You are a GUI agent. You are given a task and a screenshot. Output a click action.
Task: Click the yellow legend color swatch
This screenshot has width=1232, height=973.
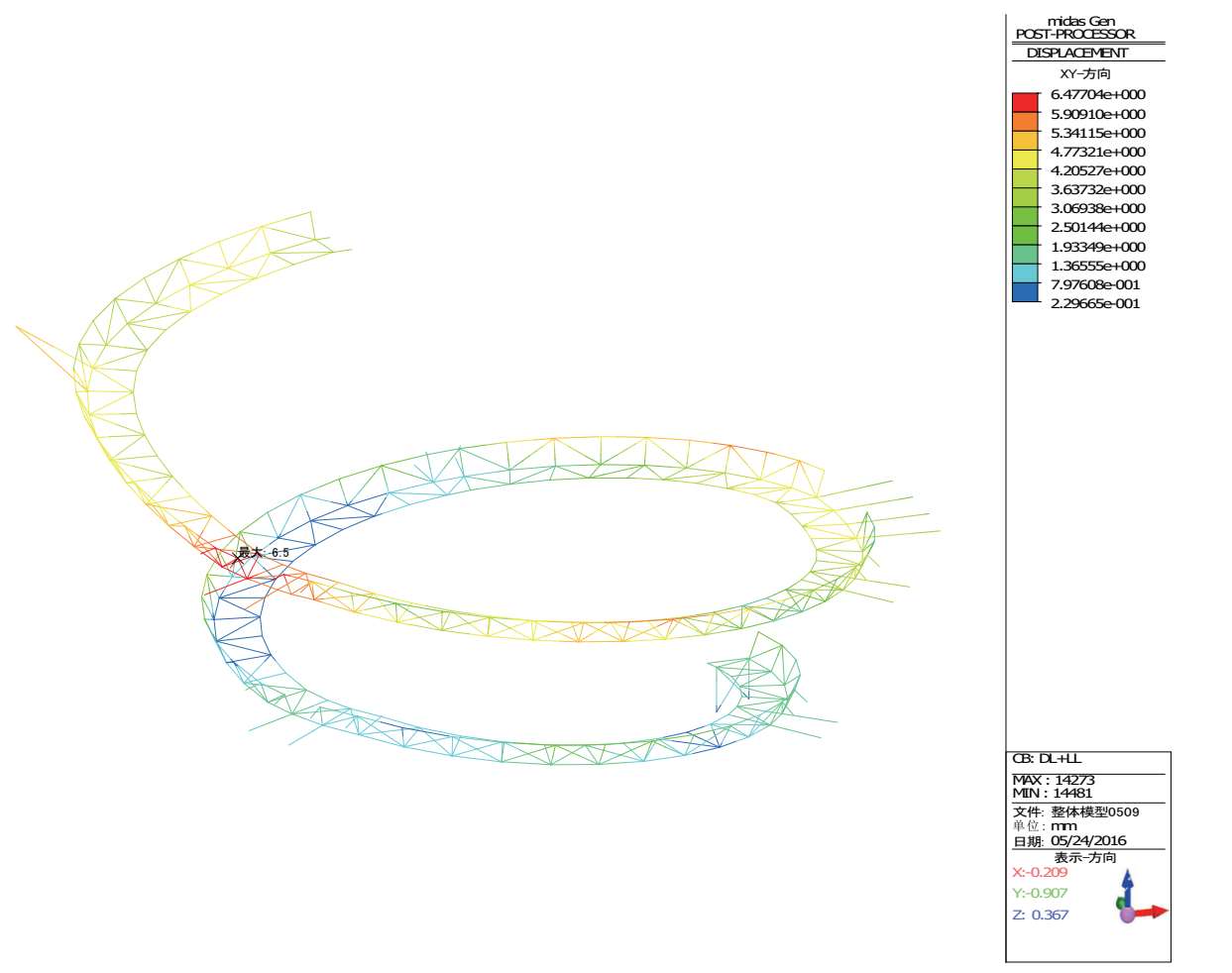tap(1025, 161)
